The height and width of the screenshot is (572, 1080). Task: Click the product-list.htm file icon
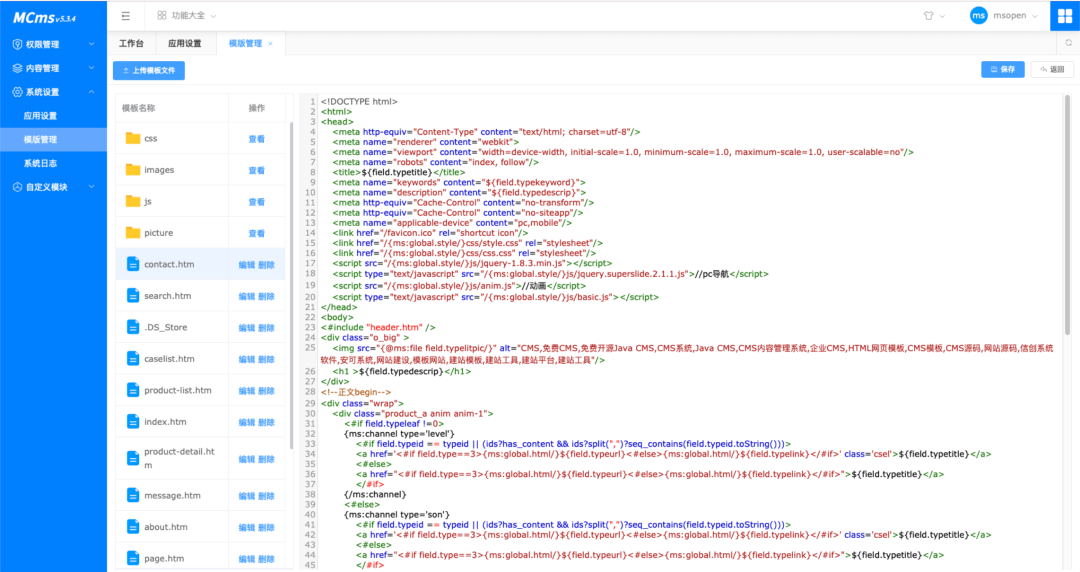click(133, 390)
